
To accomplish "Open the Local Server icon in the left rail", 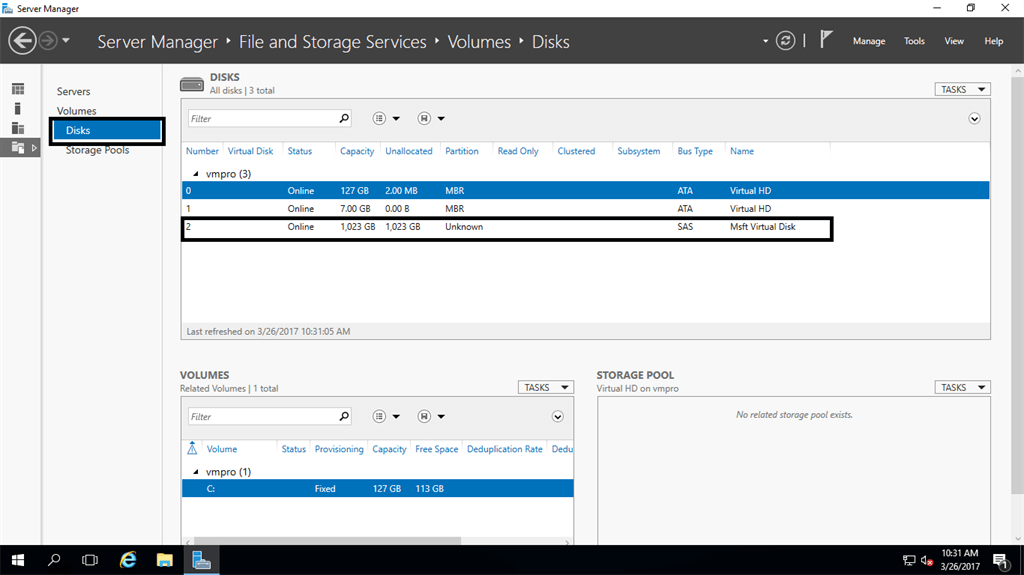I will coord(18,108).
